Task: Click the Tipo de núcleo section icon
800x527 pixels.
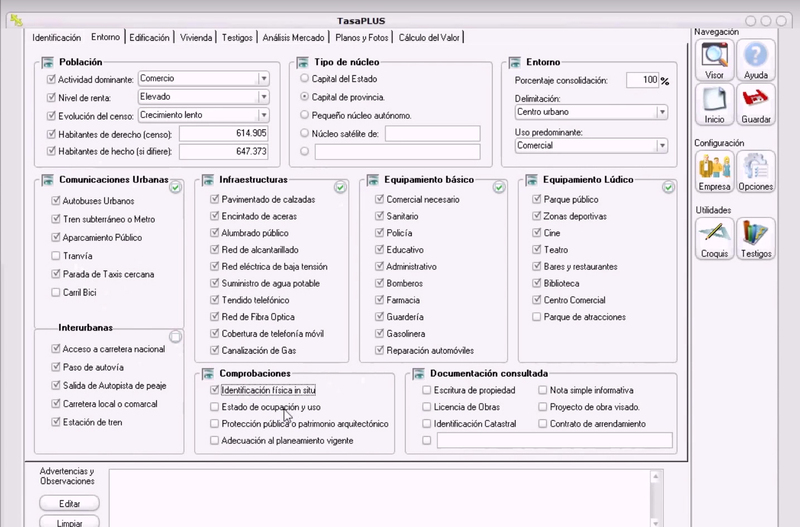Action: click(303, 62)
